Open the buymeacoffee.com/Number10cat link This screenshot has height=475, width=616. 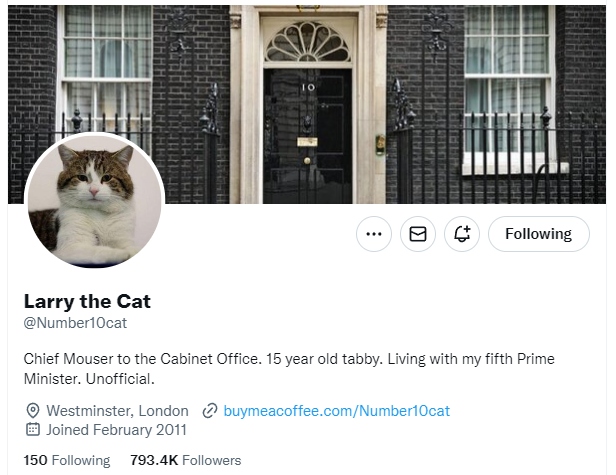point(336,411)
